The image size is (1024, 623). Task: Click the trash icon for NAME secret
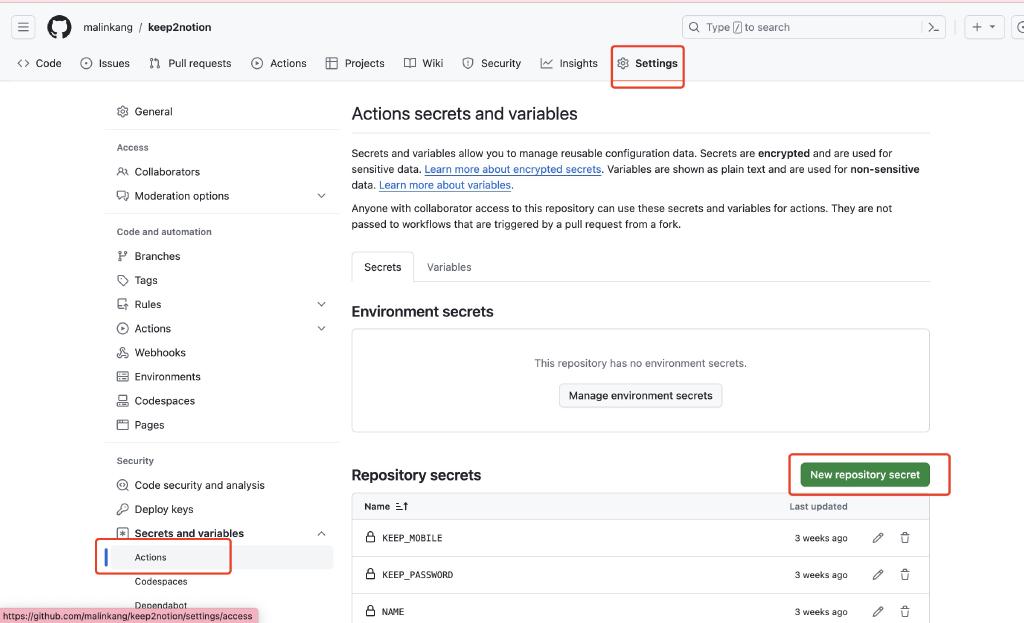pyautogui.click(x=905, y=611)
